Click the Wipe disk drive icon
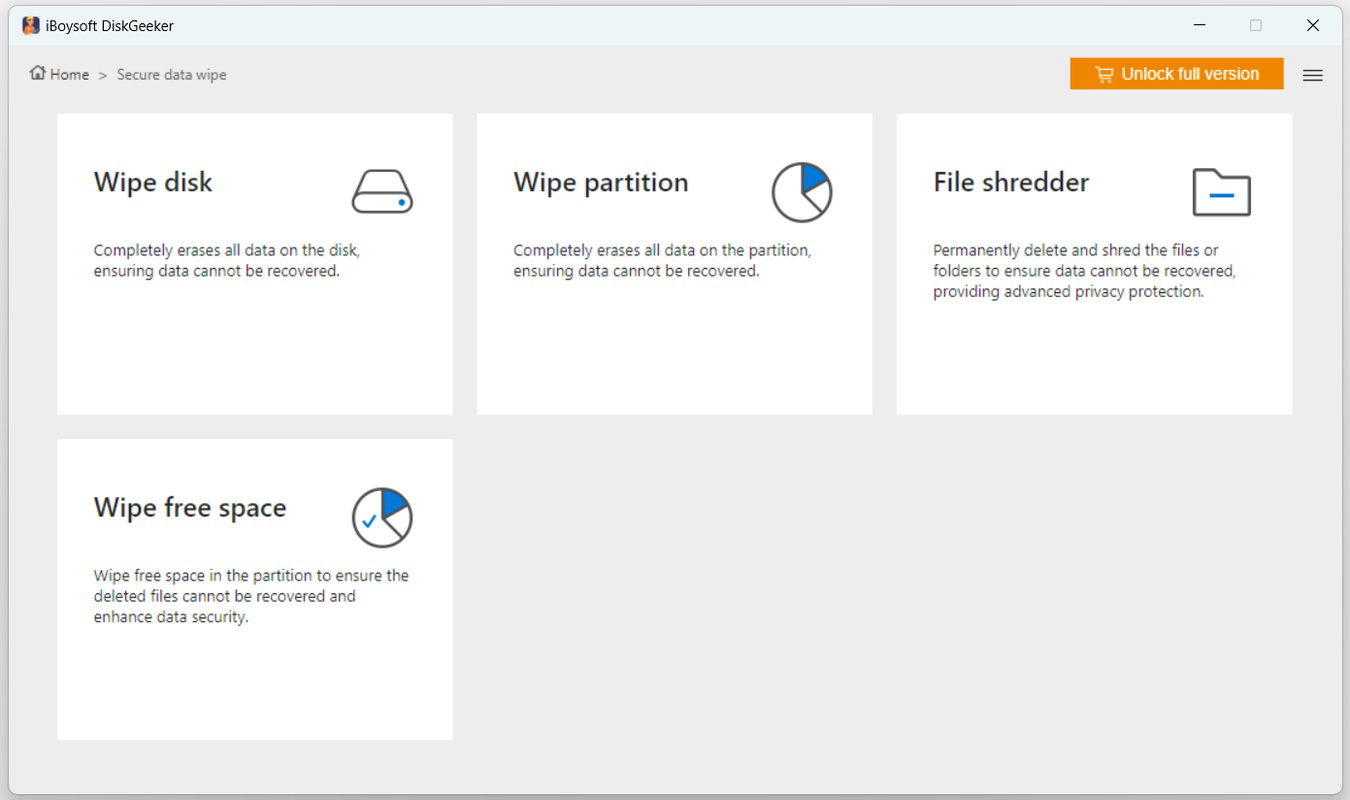Viewport: 1350px width, 800px height. (x=382, y=191)
